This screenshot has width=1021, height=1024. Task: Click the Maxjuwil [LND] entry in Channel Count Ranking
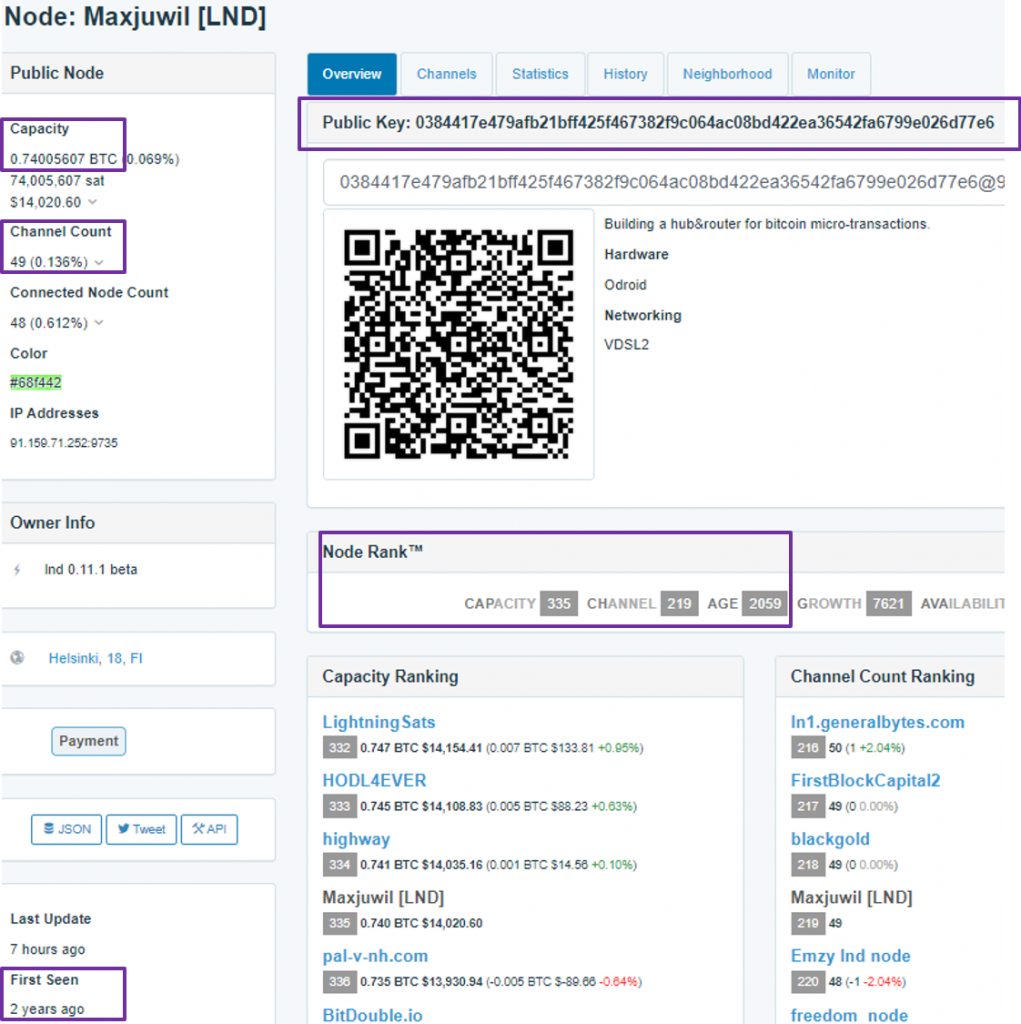click(851, 897)
